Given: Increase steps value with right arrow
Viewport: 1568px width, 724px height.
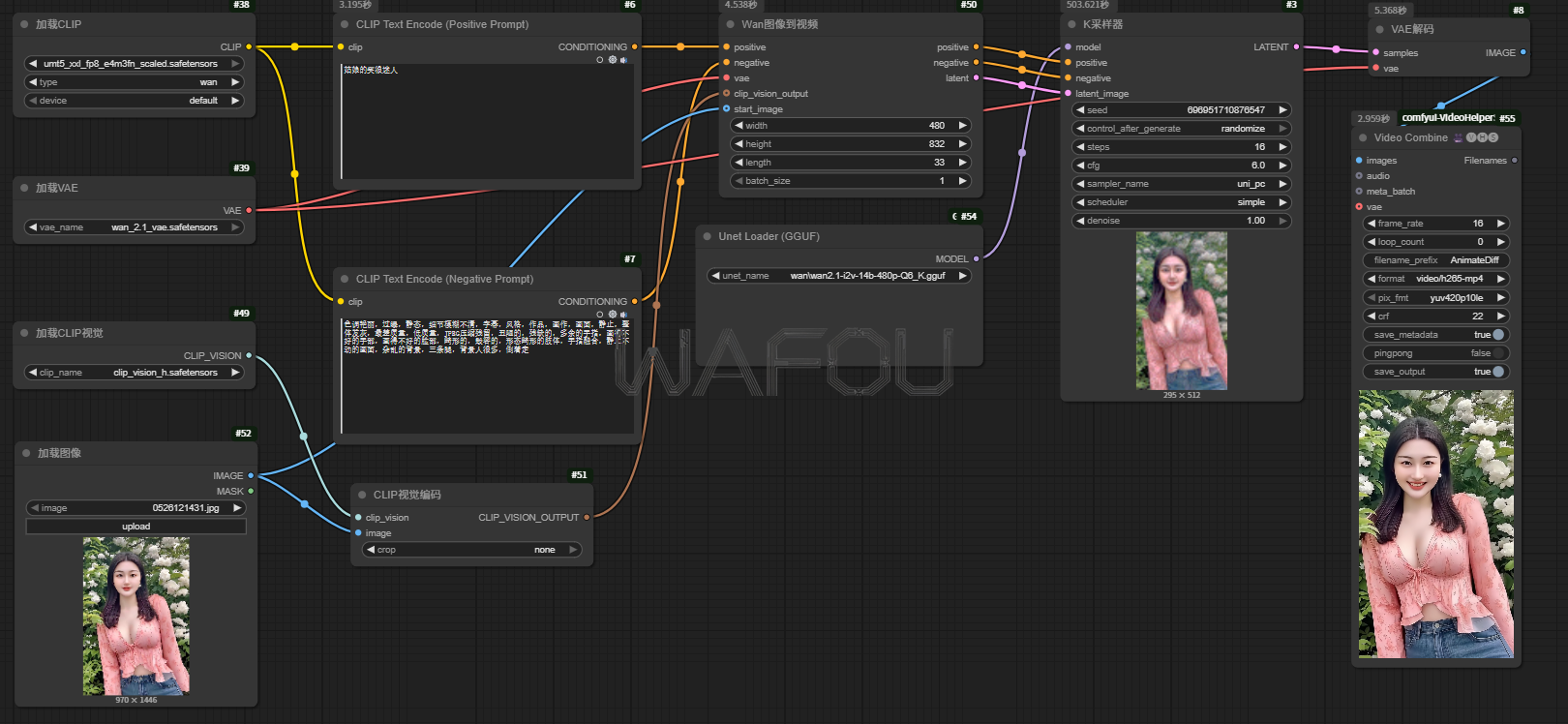Looking at the screenshot, I should pos(1282,147).
